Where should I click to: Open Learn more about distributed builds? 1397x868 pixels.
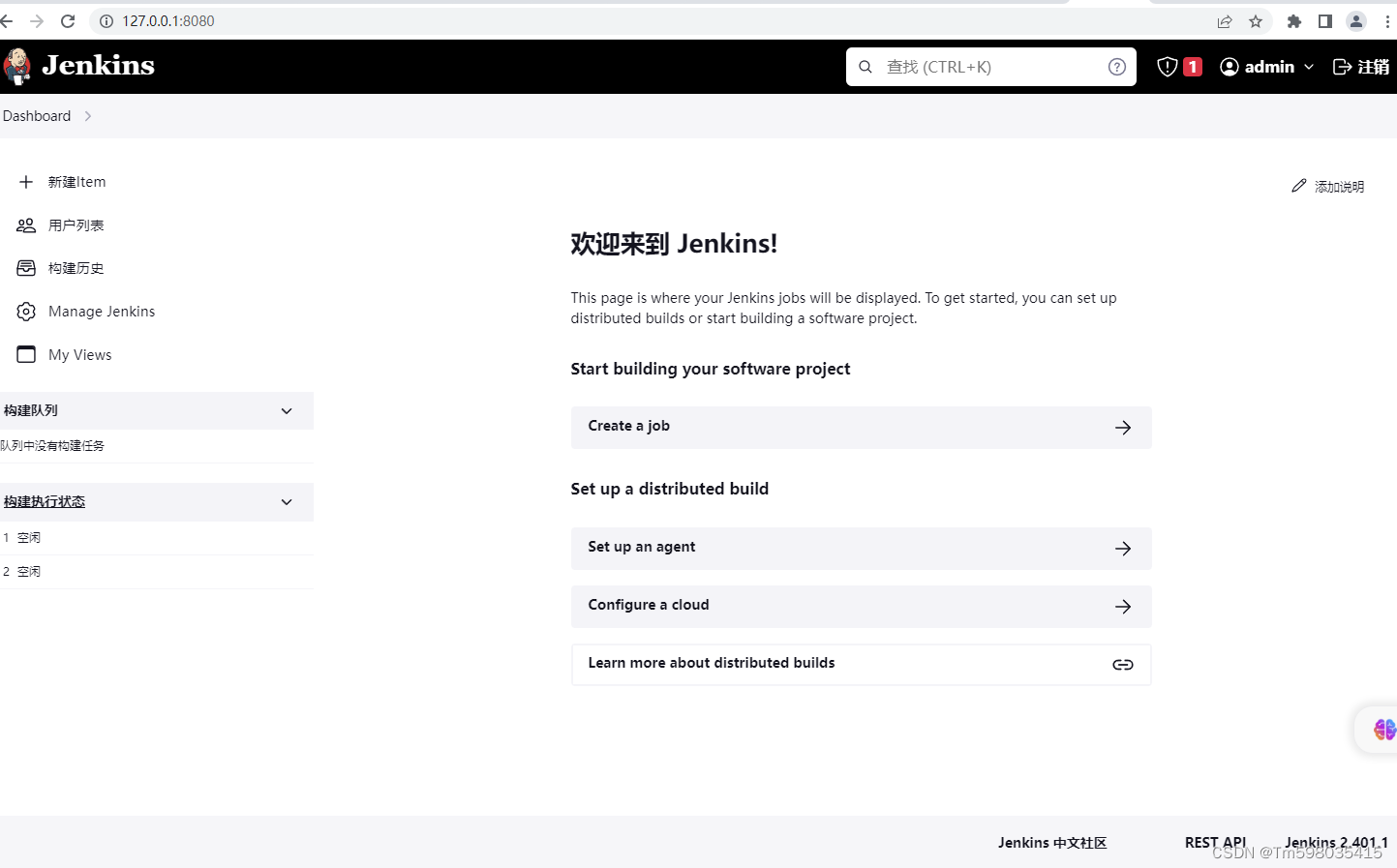point(861,665)
